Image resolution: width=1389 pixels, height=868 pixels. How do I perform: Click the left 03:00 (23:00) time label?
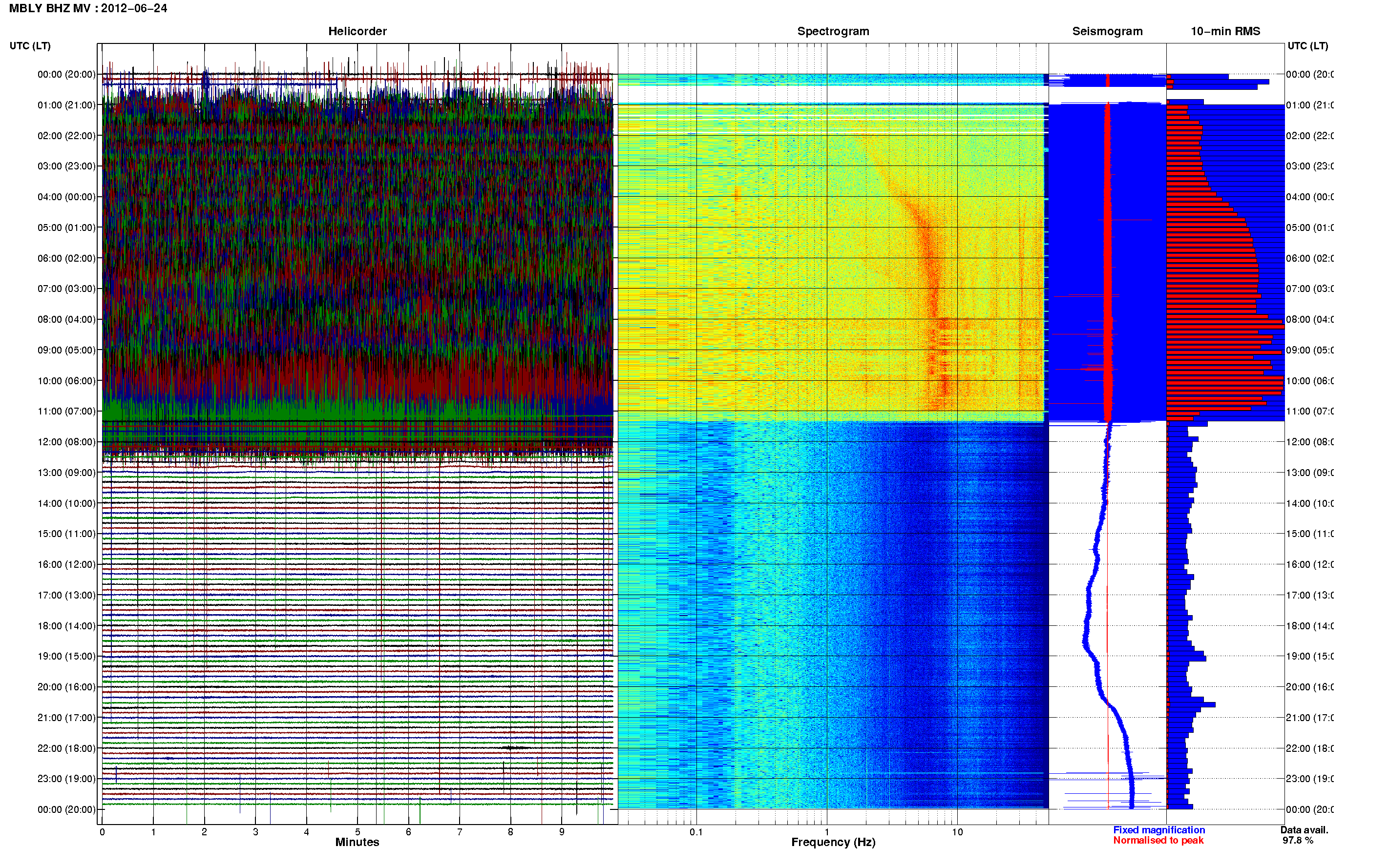coord(66,166)
